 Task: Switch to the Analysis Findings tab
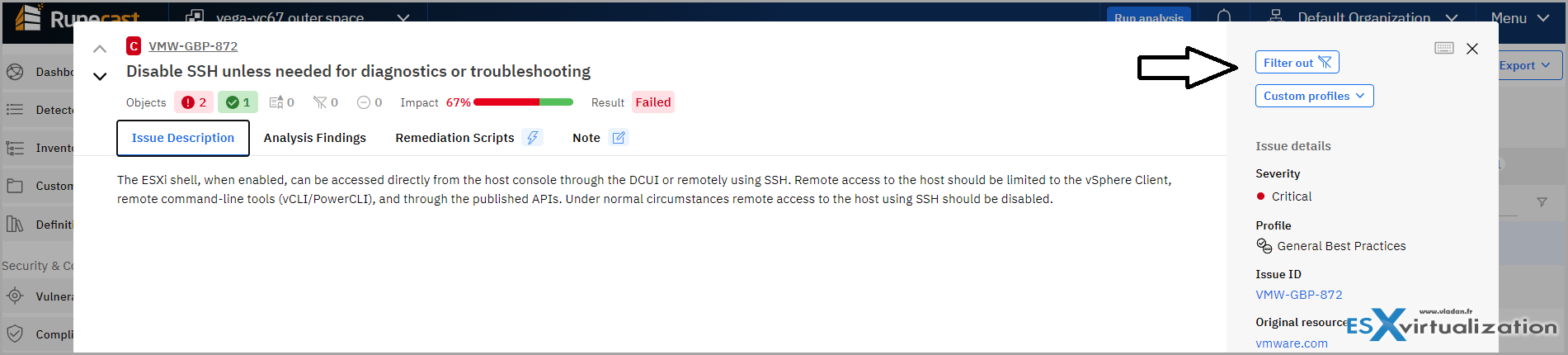315,138
